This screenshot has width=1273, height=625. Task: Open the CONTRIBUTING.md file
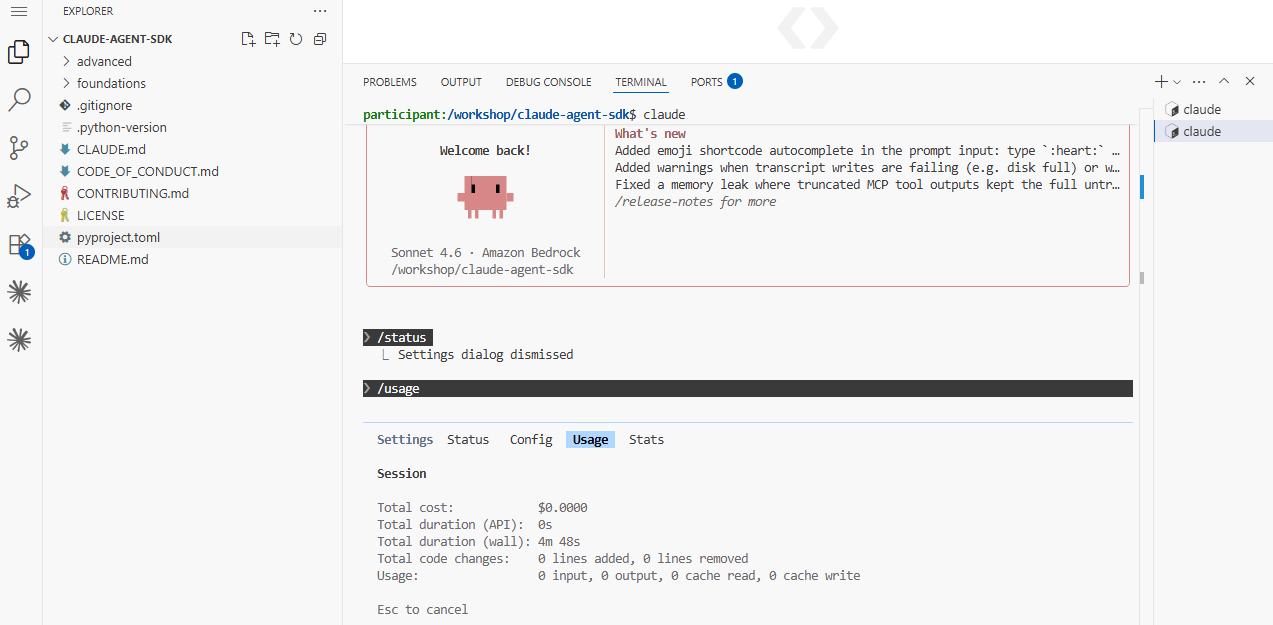[x=192, y=193]
